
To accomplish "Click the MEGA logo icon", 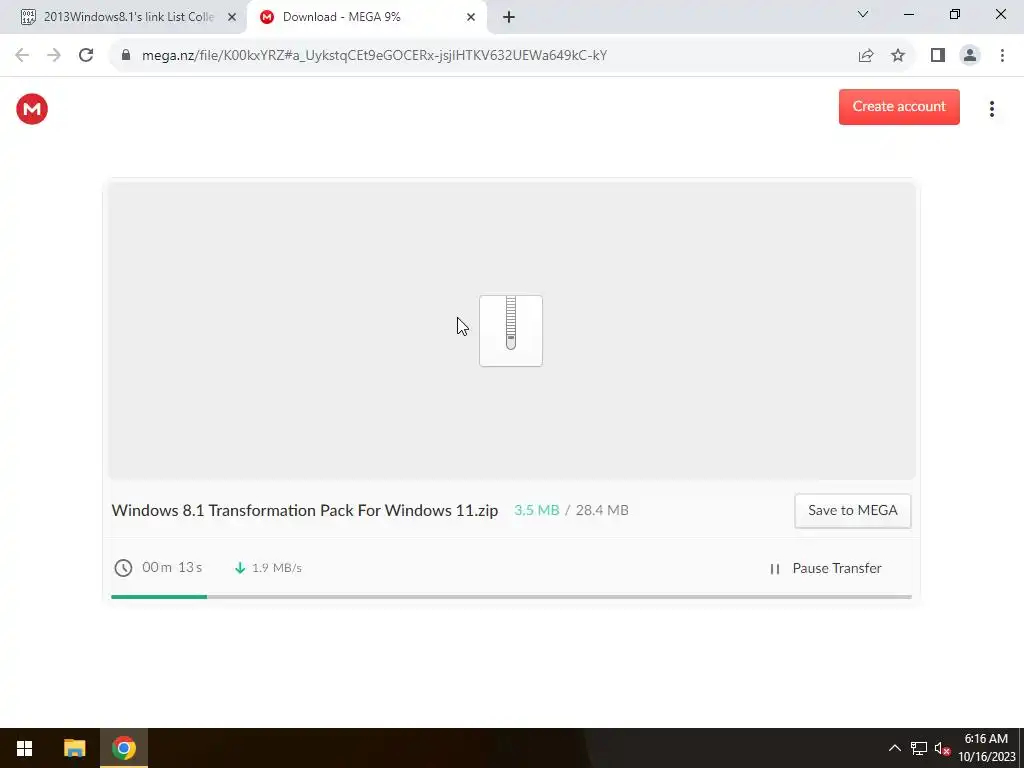I will click(32, 109).
